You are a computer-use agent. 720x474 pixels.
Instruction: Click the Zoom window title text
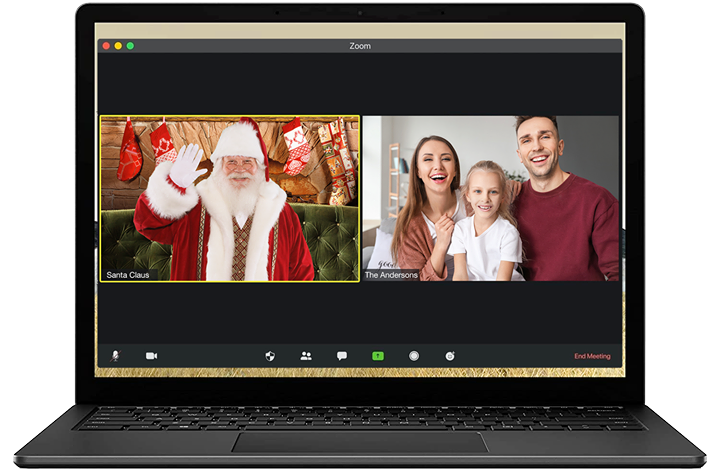pos(360,46)
